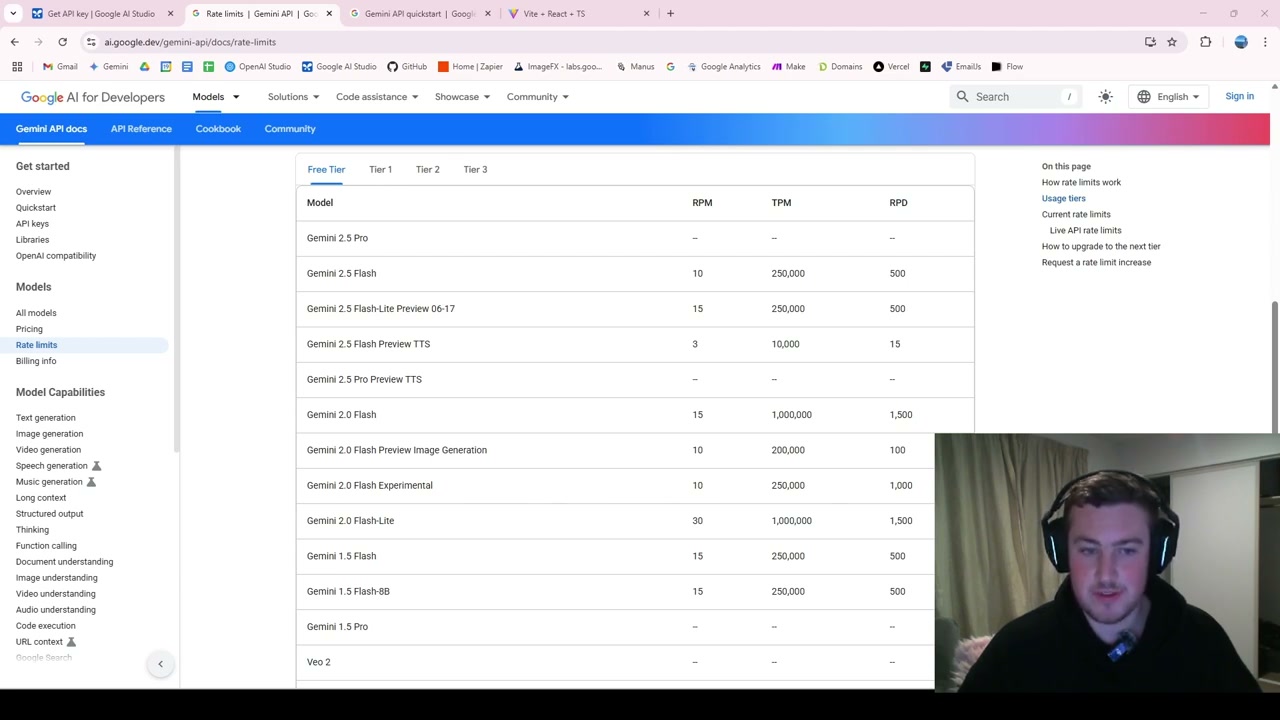
Task: Open the GitHub bookmark
Action: point(407,67)
